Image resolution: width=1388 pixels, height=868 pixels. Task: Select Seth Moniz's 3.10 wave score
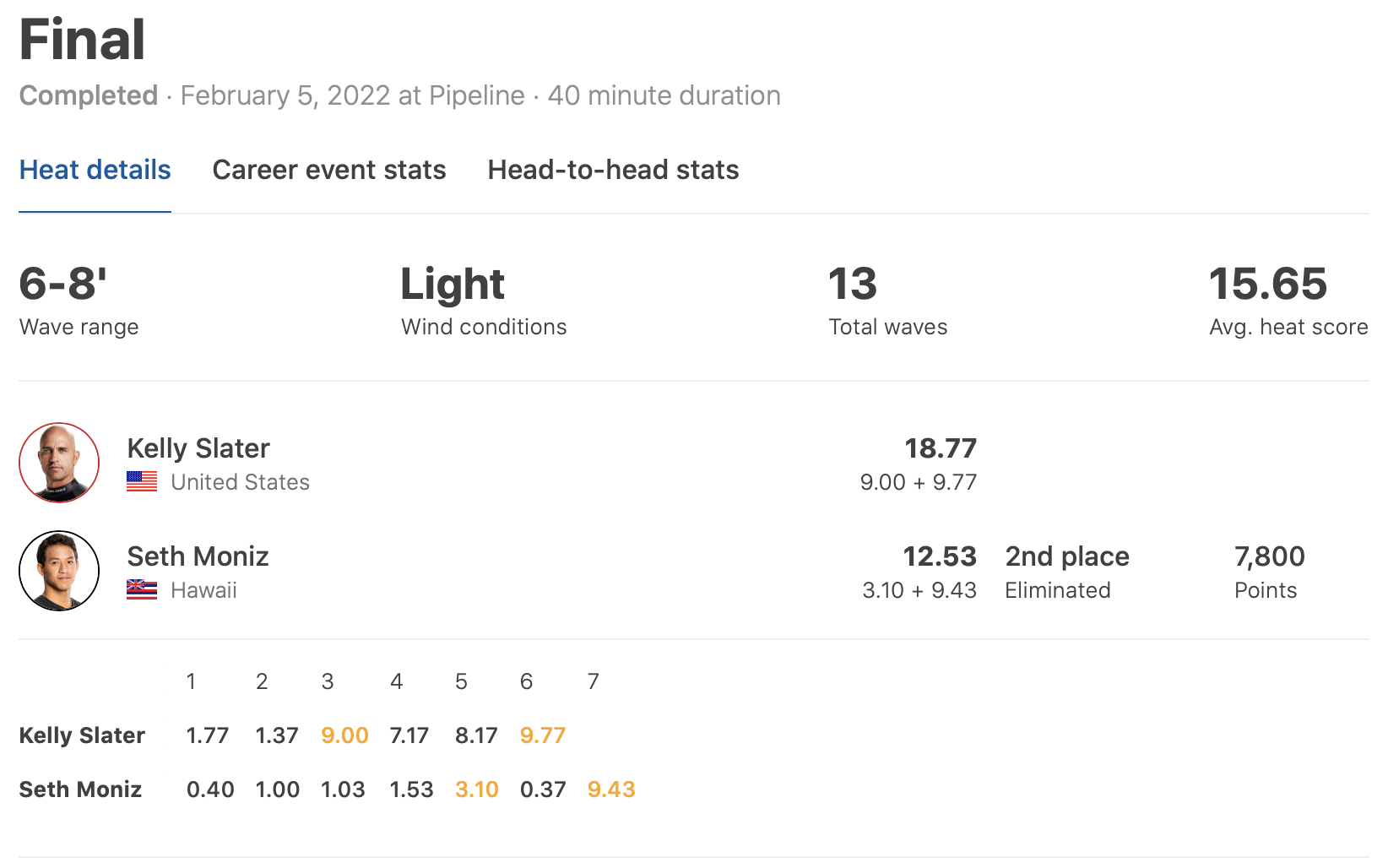point(477,789)
